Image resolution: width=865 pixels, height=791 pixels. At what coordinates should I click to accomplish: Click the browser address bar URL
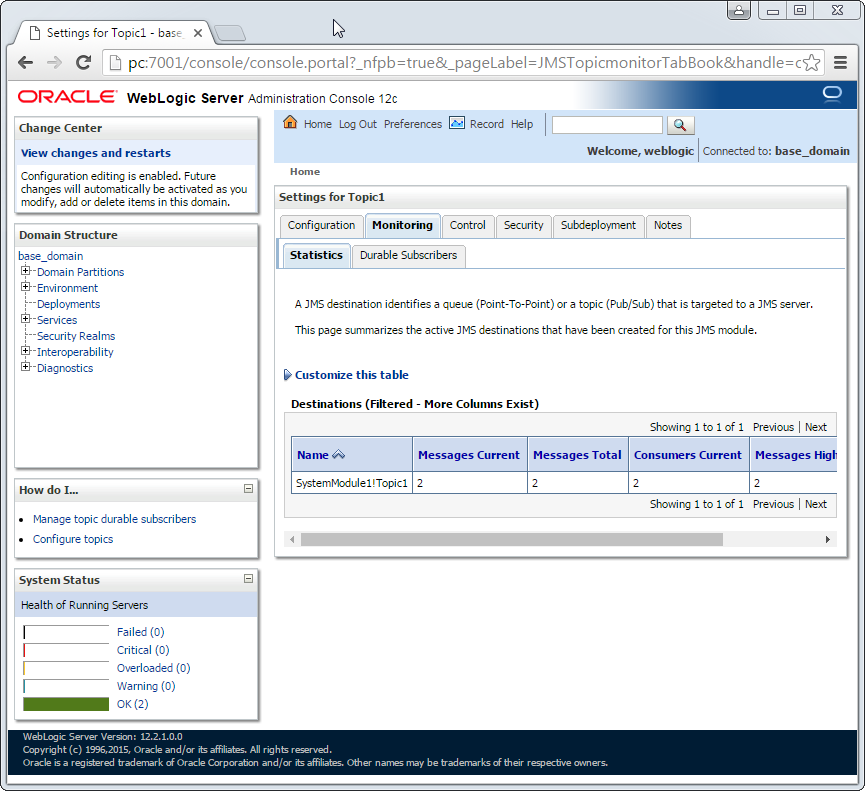464,63
